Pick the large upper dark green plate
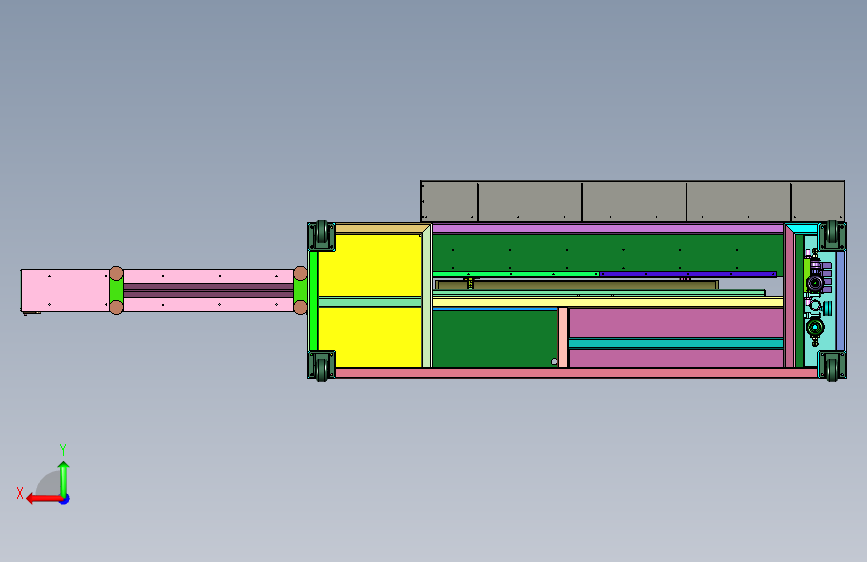867x562 pixels. pos(607,252)
